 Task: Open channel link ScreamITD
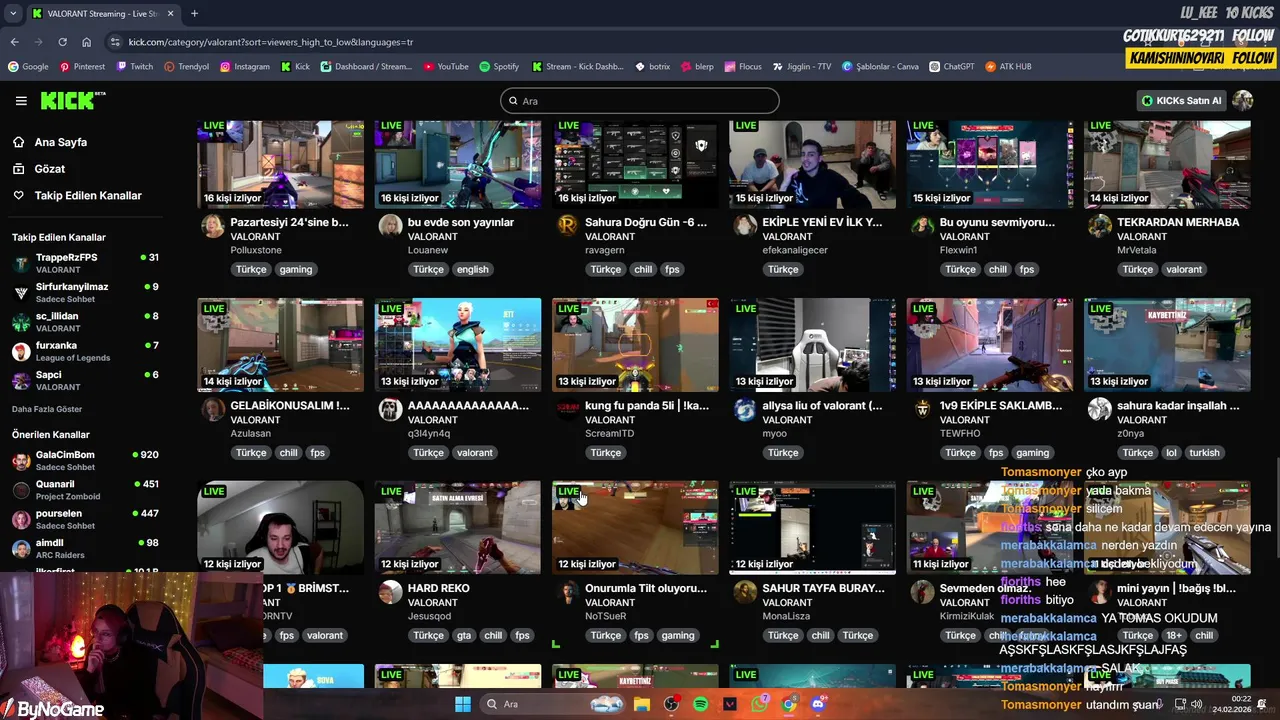610,433
